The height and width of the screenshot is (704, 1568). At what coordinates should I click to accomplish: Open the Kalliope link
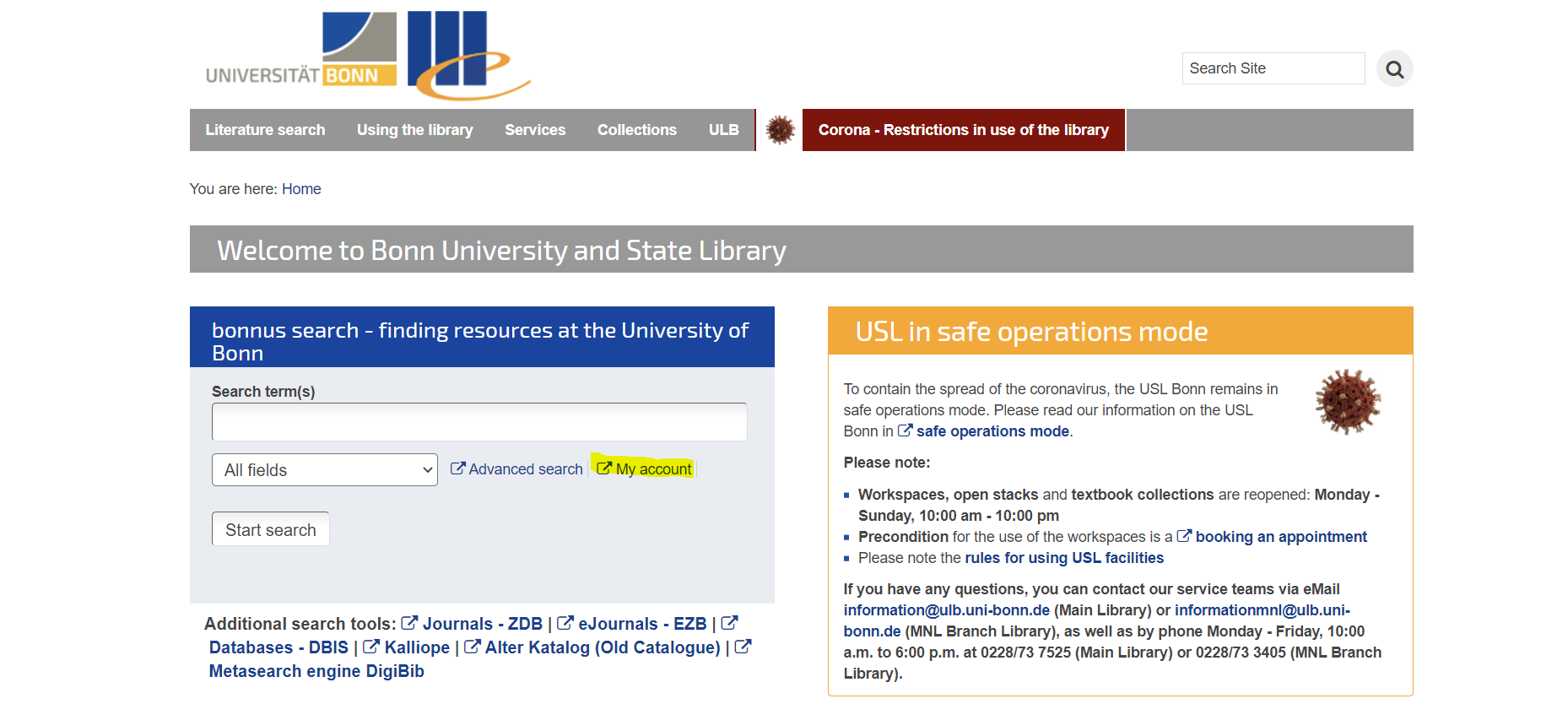click(x=406, y=647)
